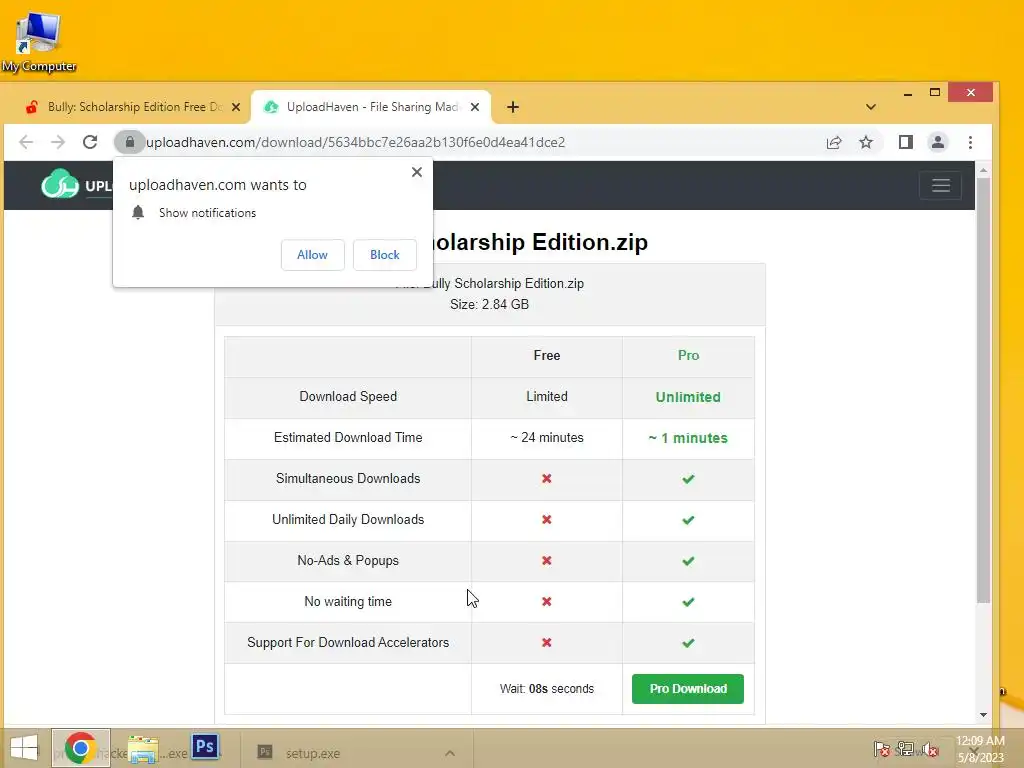
Task: Open My Computer desktop shortcut
Action: tap(39, 42)
